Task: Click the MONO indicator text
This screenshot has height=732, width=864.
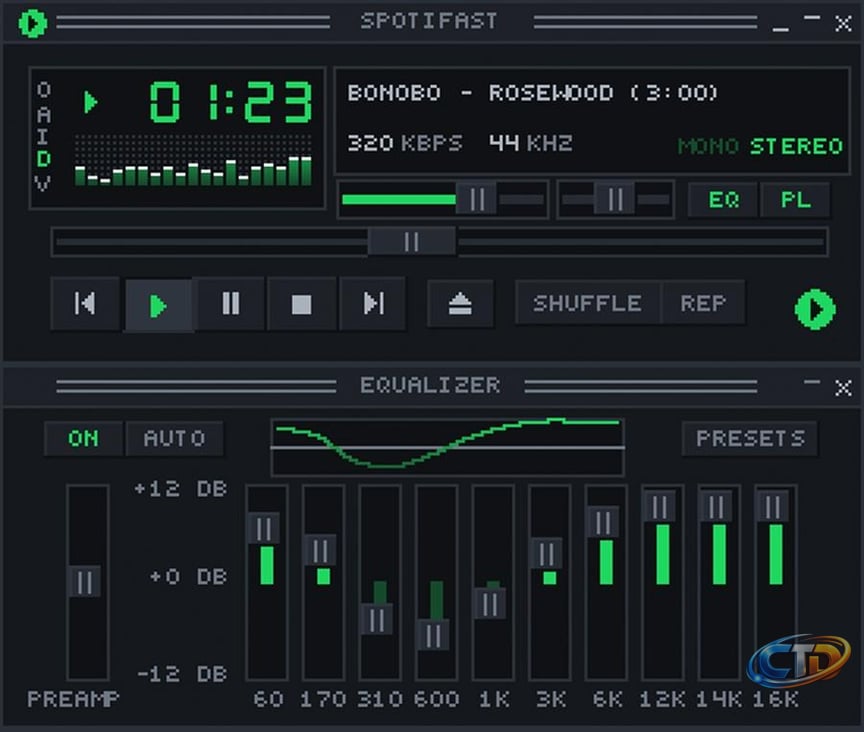Action: [708, 146]
